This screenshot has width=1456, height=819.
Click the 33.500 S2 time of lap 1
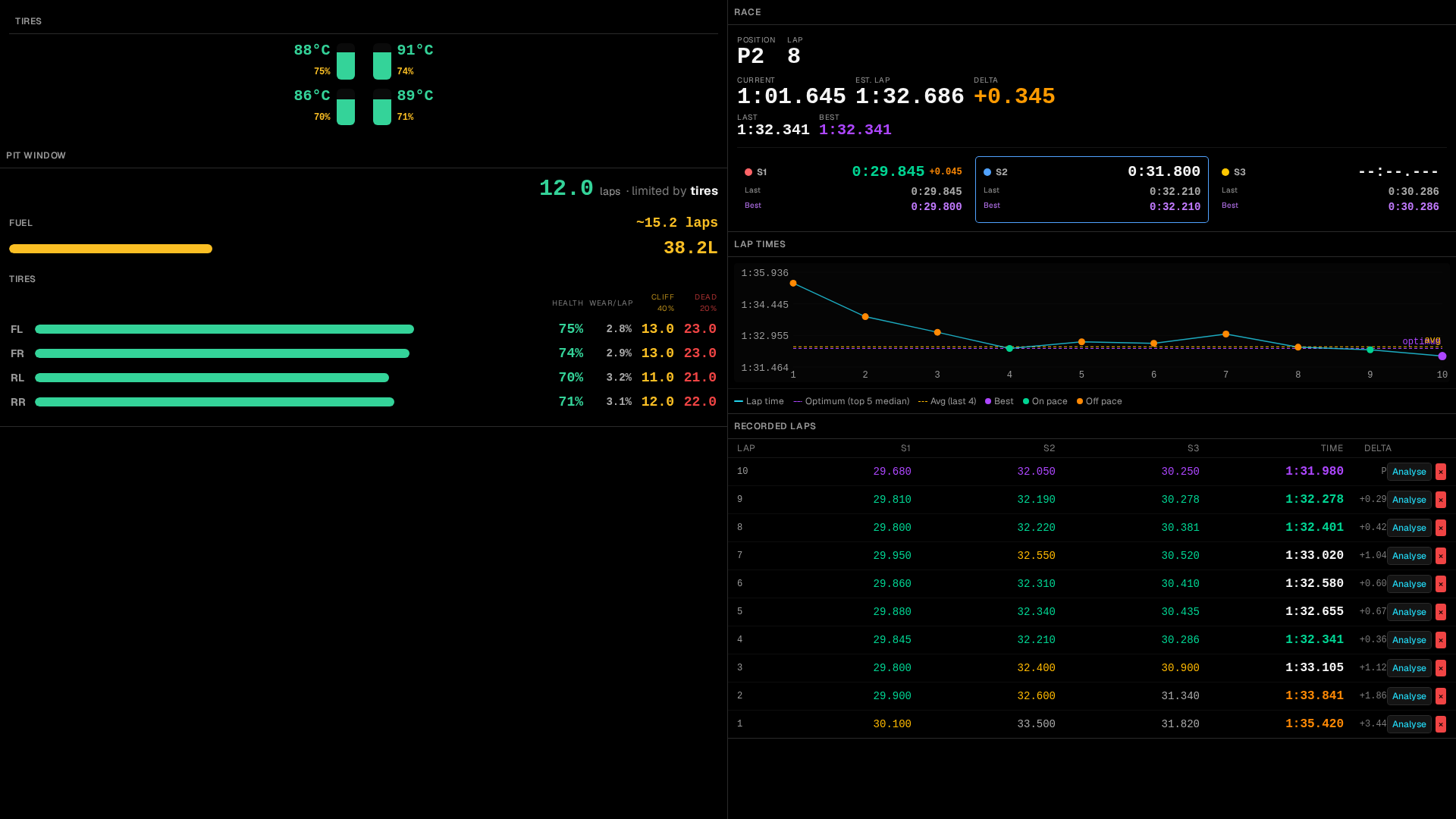[1037, 724]
